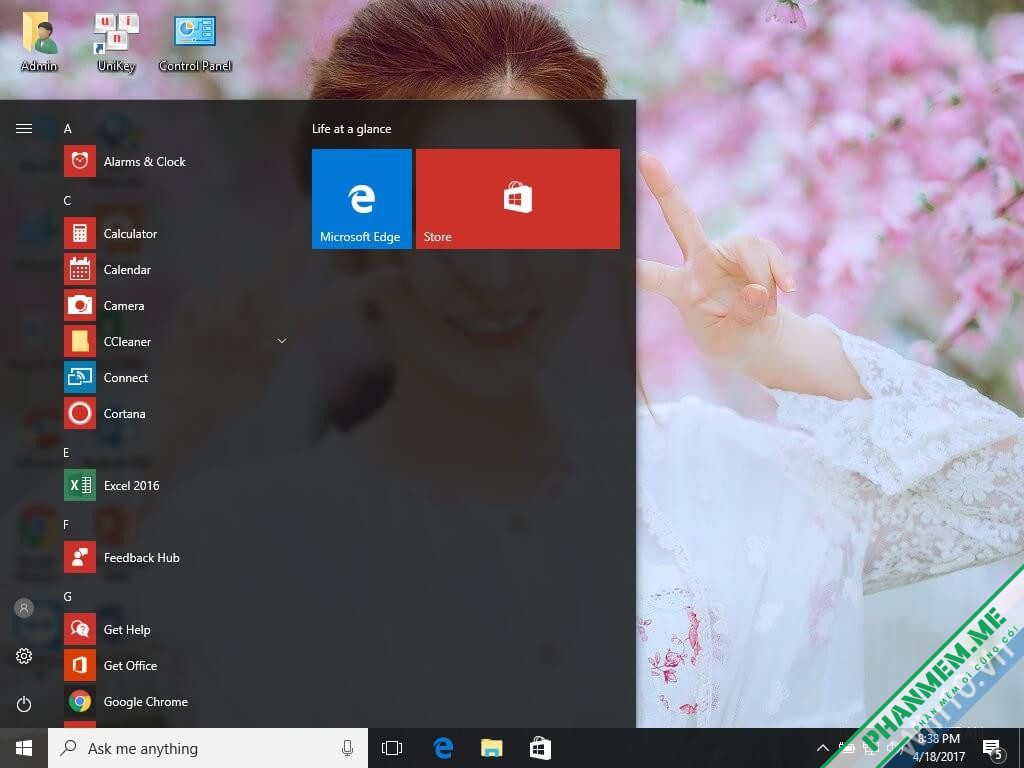Open the Action Center notifications icon

(991, 748)
